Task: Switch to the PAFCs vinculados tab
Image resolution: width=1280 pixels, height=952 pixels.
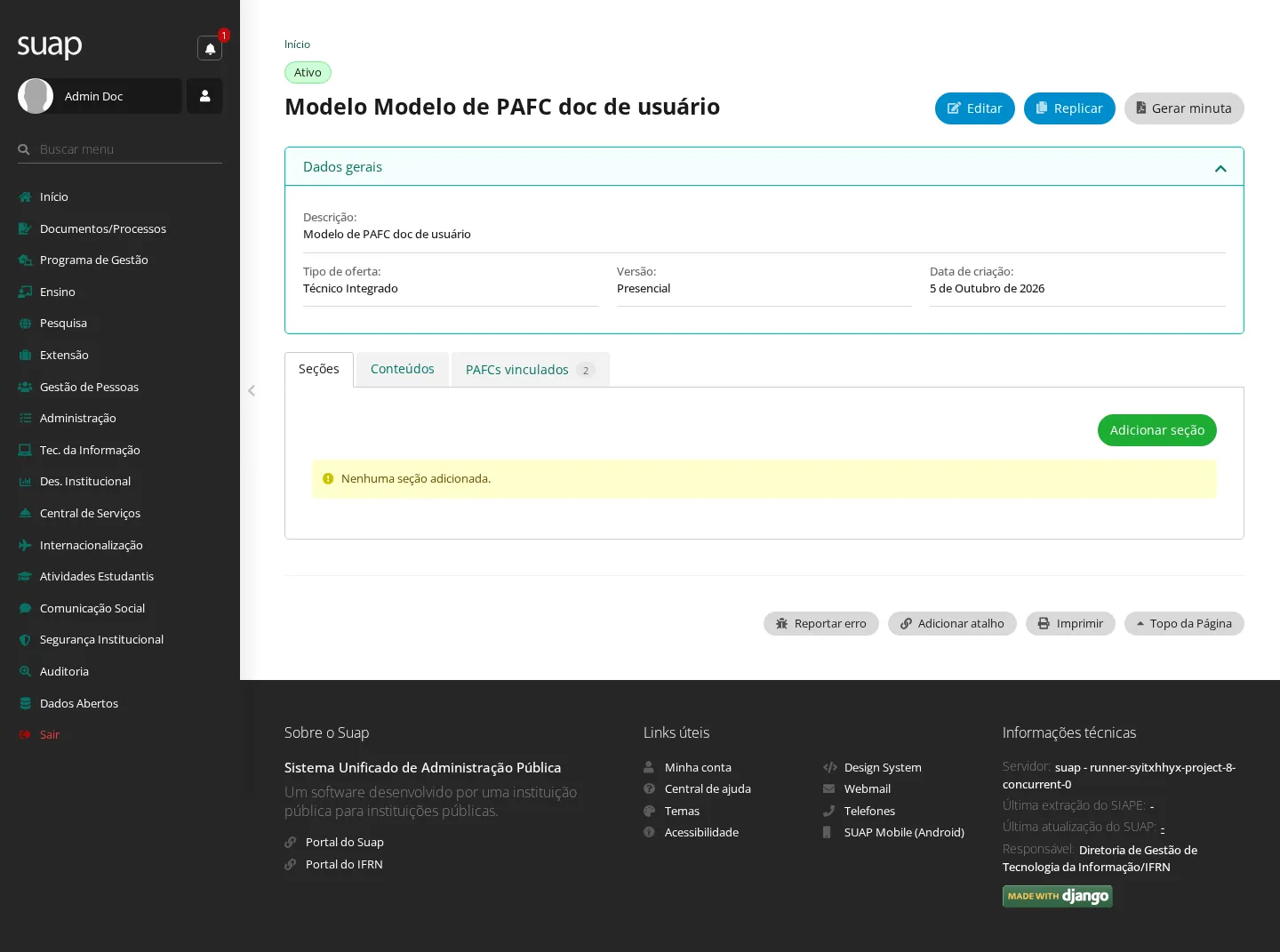Action: tap(531, 370)
